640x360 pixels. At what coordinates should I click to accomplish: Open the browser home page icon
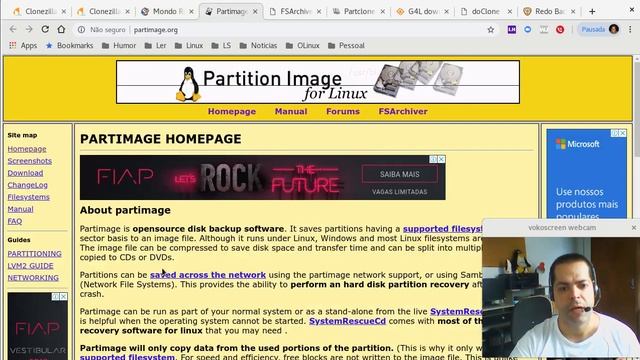coord(61,29)
